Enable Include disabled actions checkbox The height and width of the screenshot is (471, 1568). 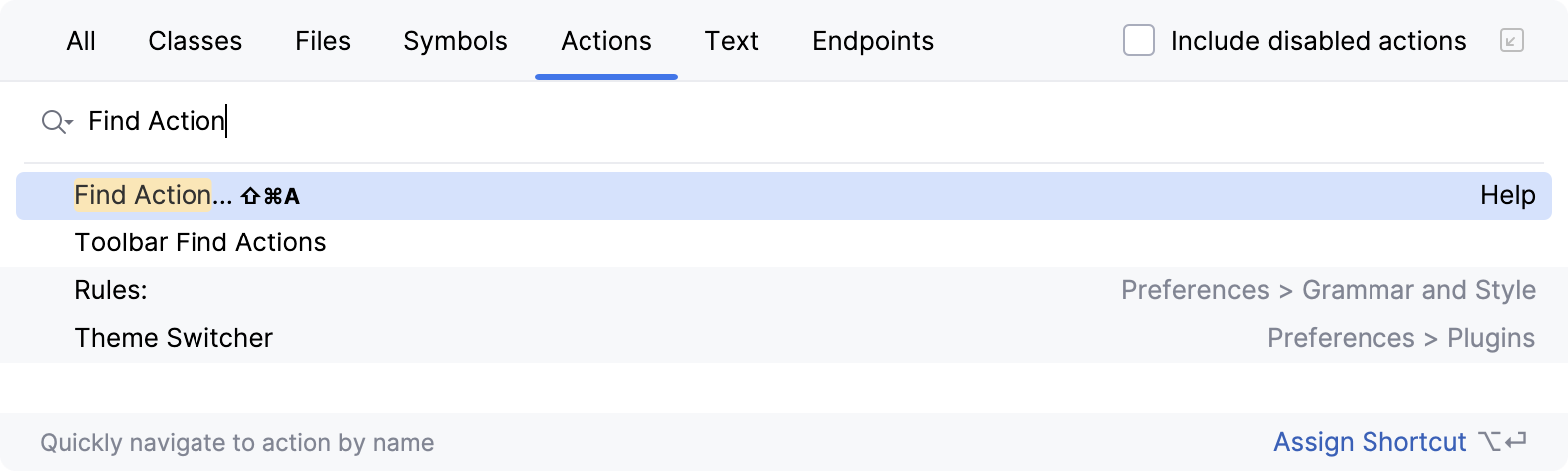point(1139,41)
